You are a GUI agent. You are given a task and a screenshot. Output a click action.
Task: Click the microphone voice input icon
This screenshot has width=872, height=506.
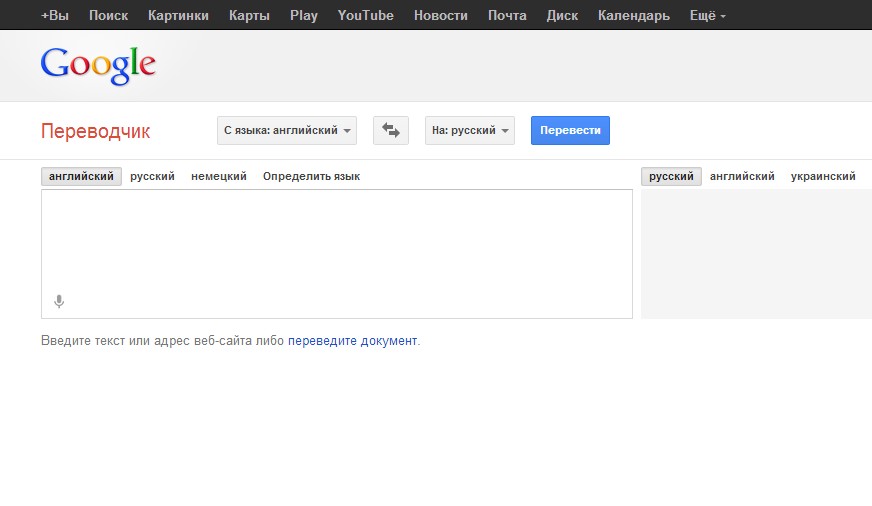click(x=59, y=301)
